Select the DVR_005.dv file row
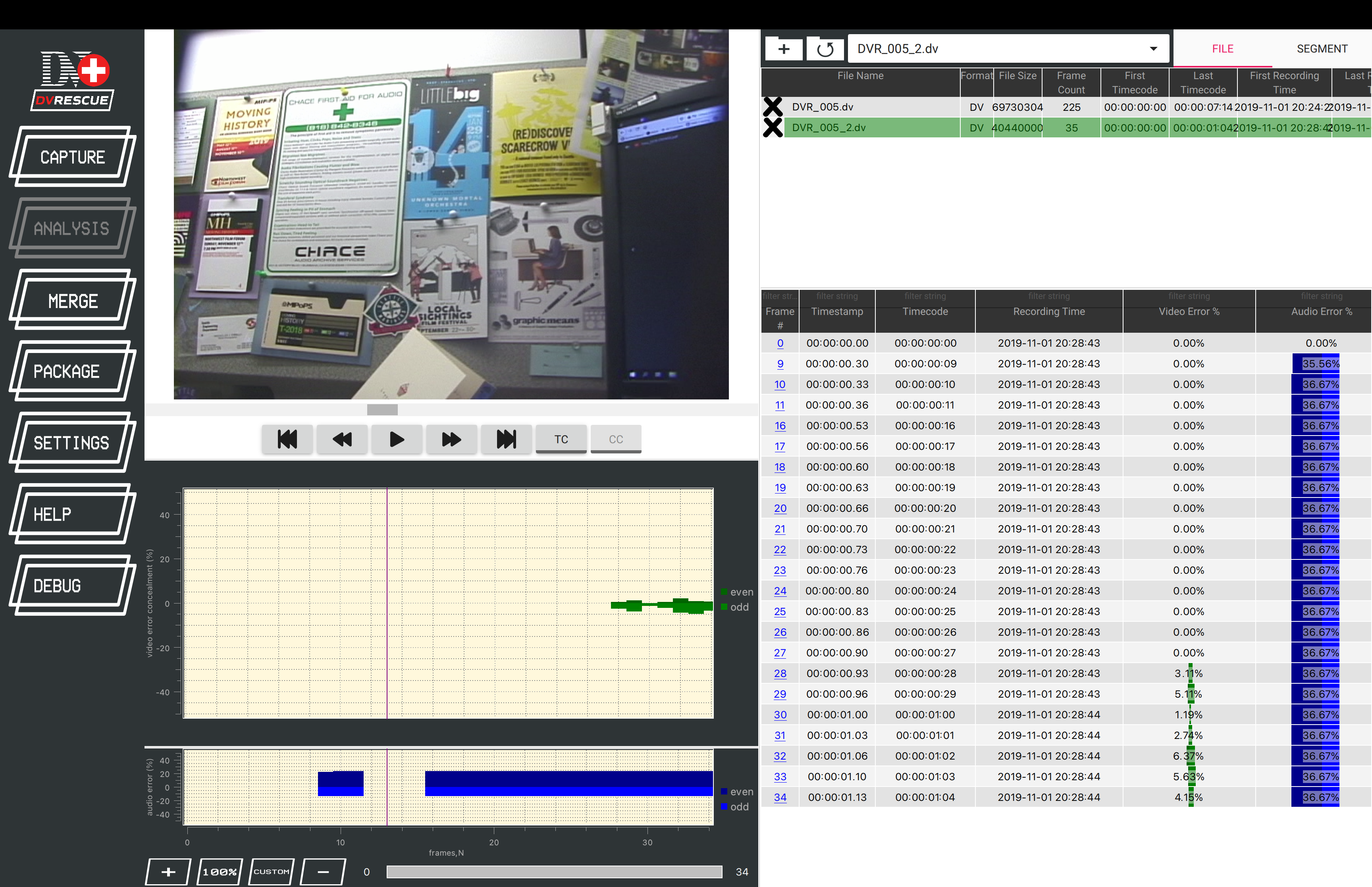The image size is (1372, 887). 1066,107
